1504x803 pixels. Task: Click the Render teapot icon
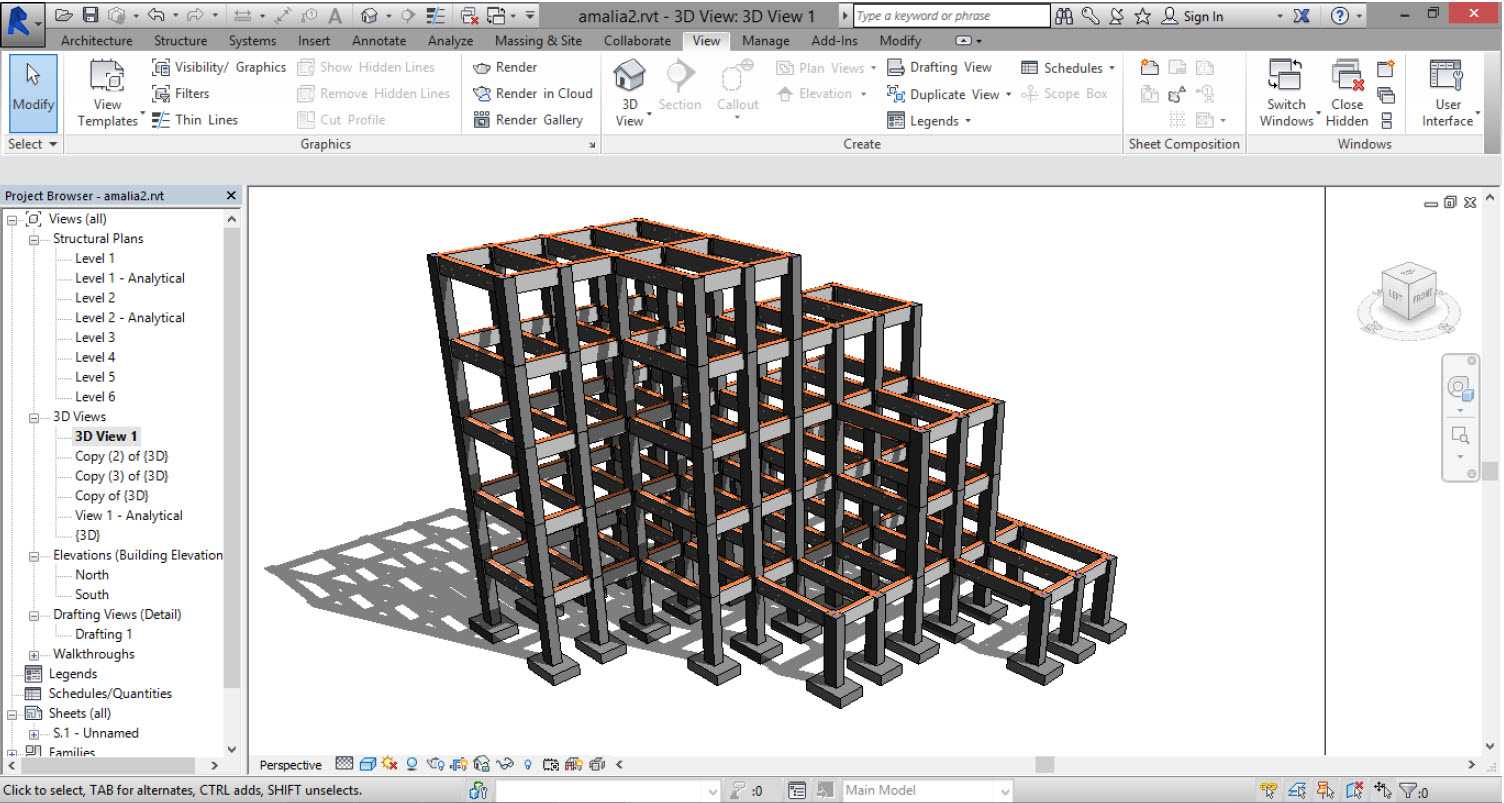pos(482,68)
